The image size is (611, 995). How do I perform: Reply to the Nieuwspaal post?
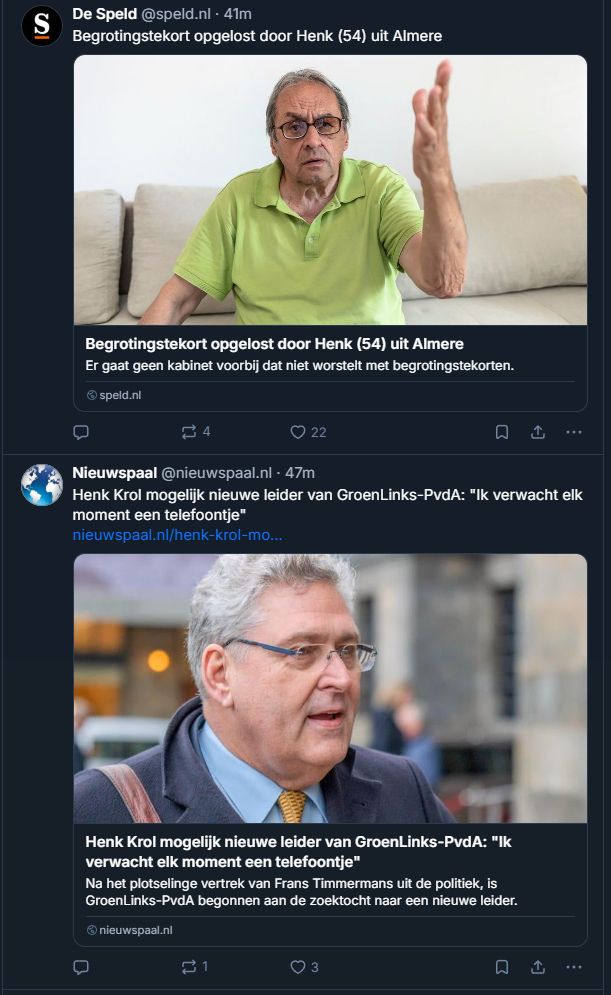tap(81, 967)
